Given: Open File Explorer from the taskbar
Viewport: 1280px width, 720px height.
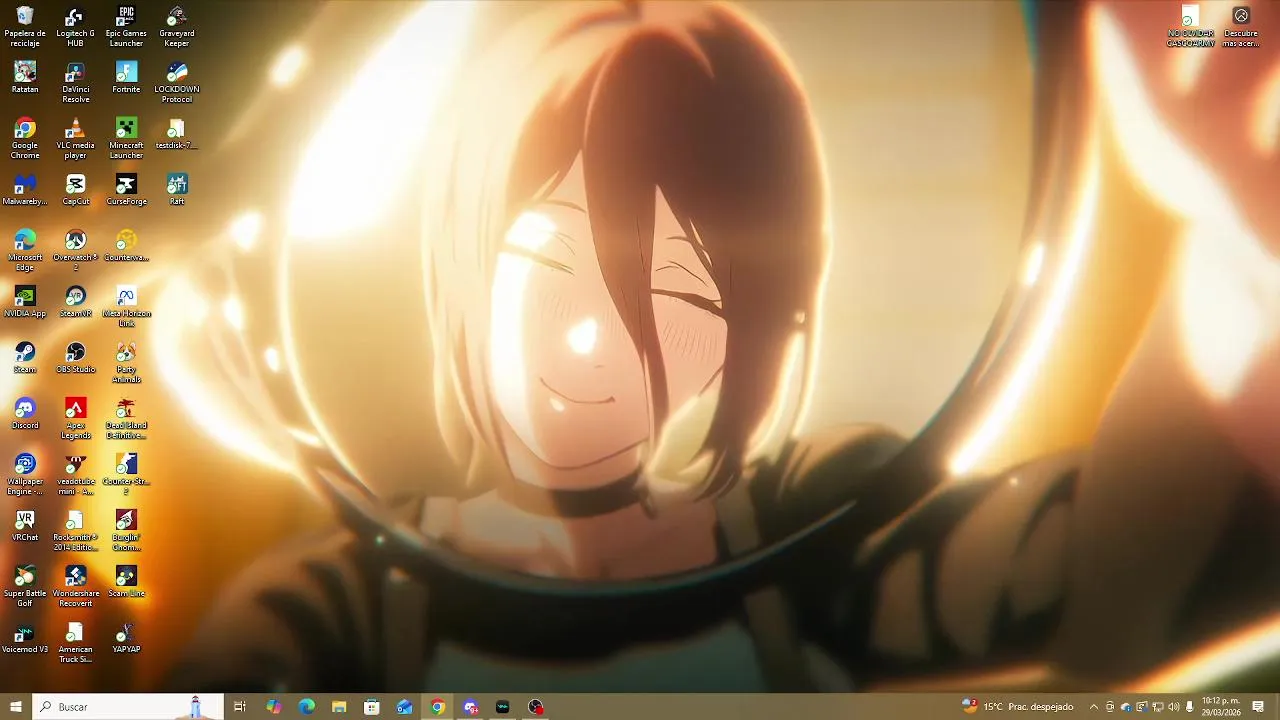Looking at the screenshot, I should 339,707.
